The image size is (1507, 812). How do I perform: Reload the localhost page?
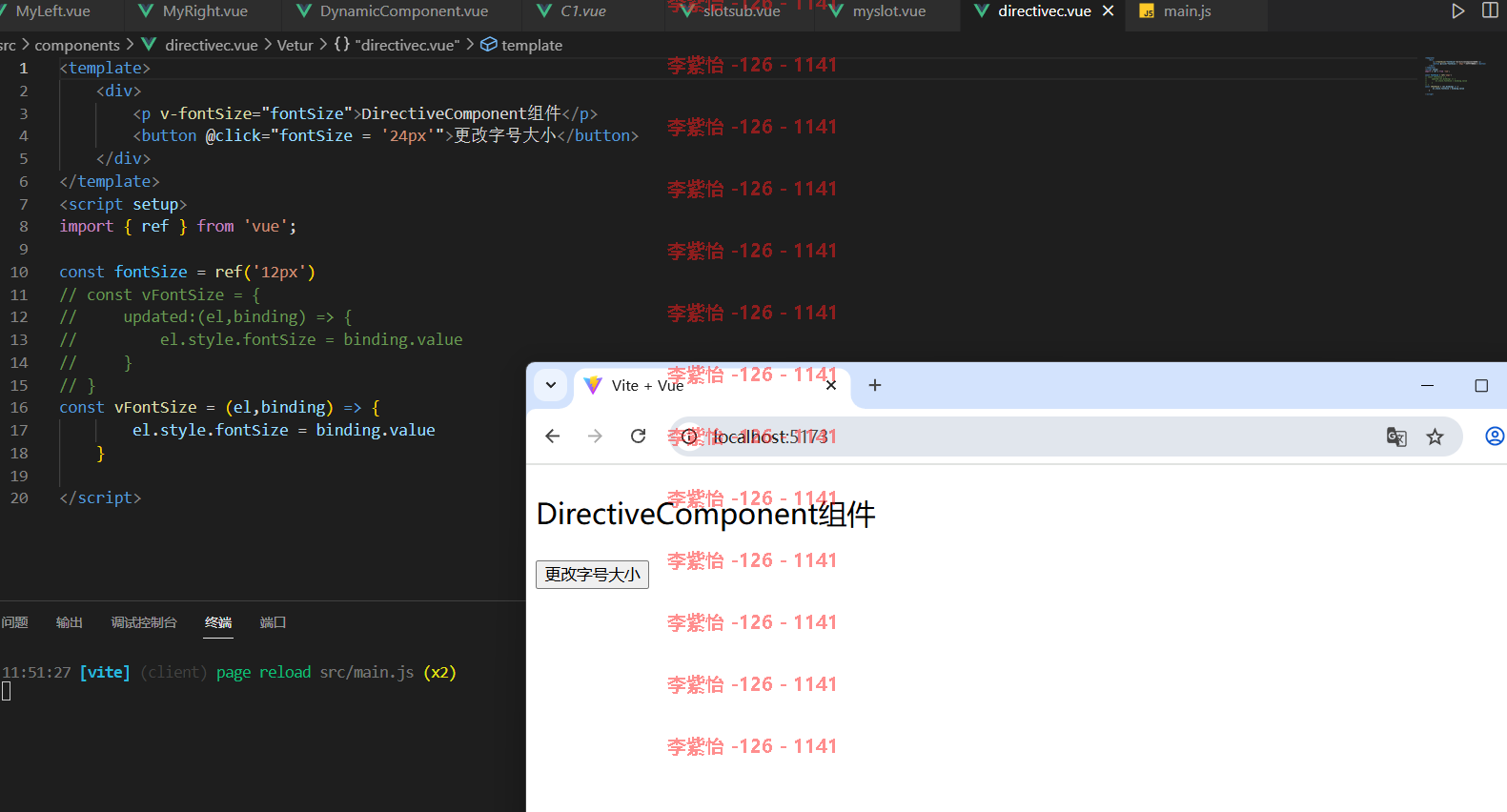click(639, 436)
